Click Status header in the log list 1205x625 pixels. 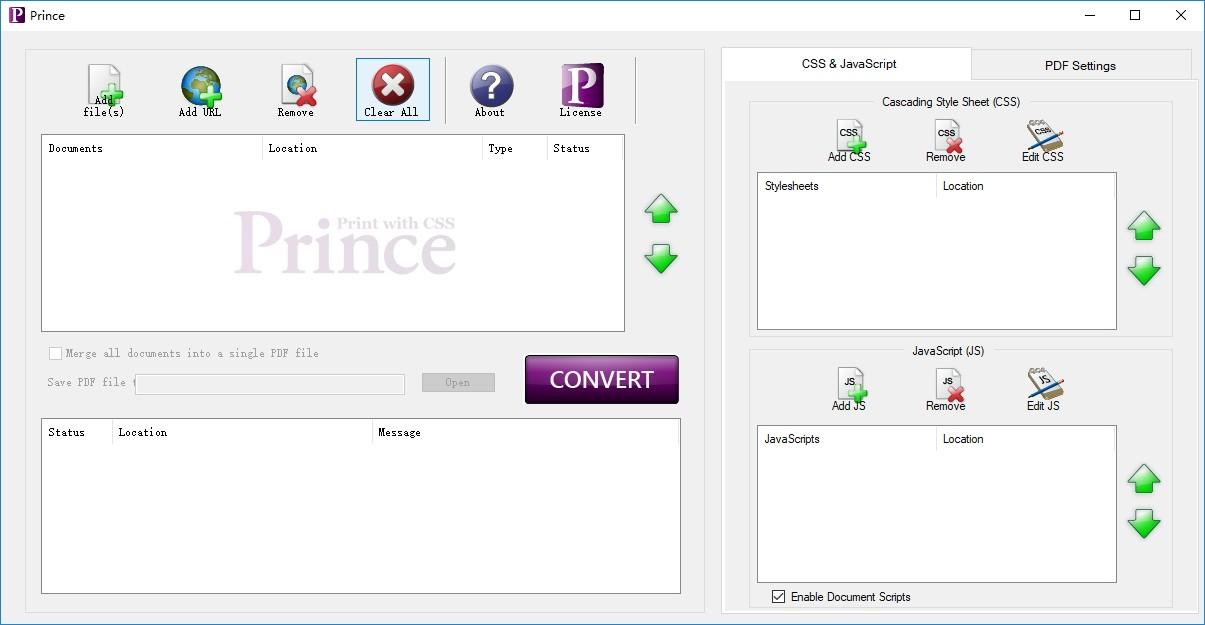[77, 432]
